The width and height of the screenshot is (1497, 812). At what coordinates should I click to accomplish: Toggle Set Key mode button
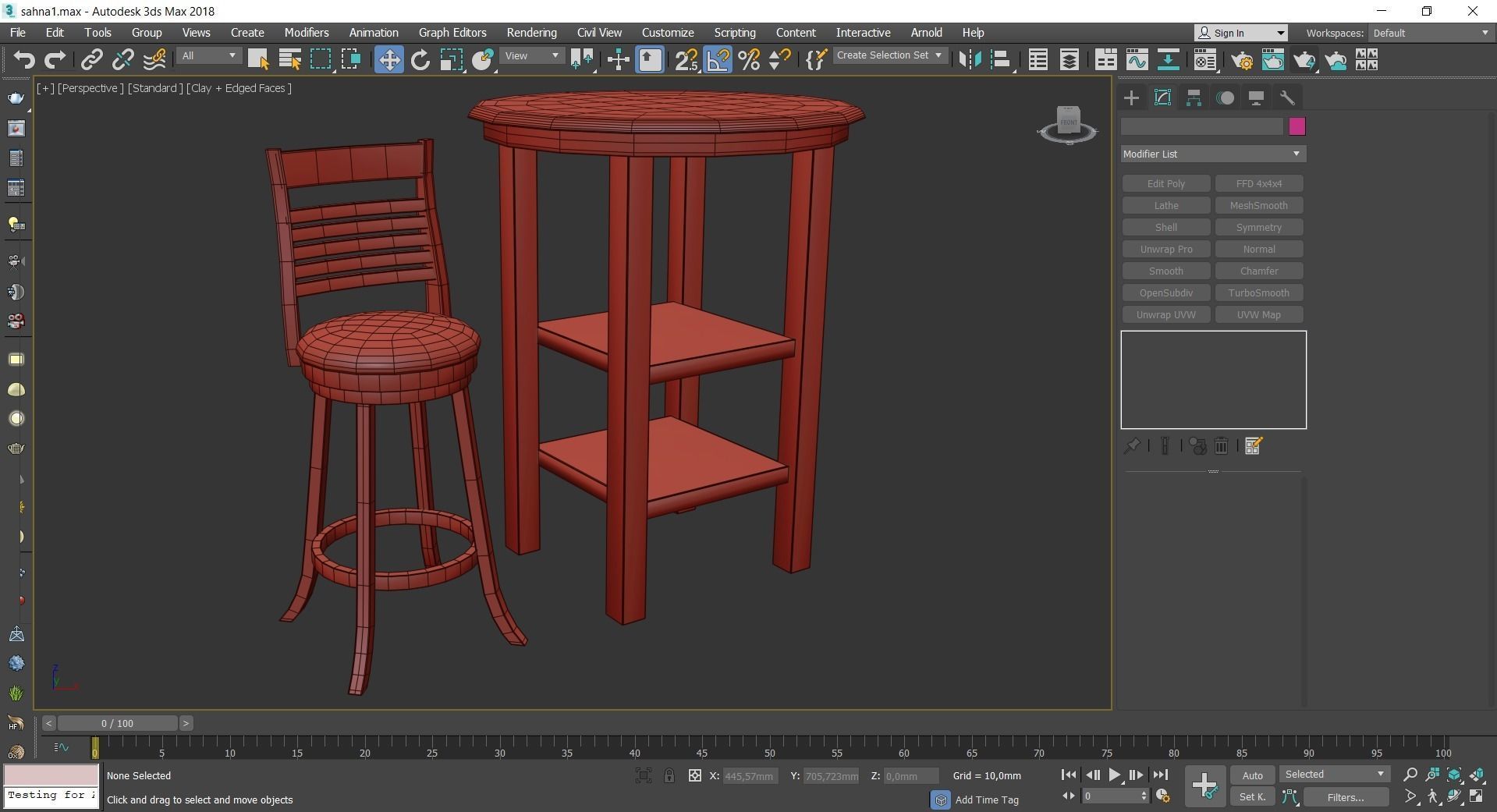[x=1252, y=796]
